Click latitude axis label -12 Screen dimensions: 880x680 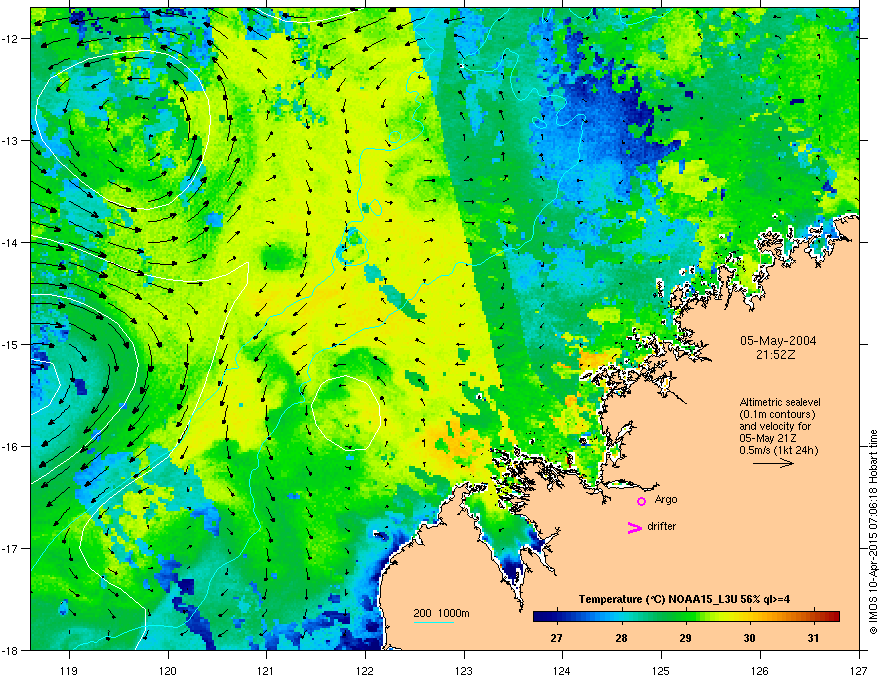click(11, 39)
